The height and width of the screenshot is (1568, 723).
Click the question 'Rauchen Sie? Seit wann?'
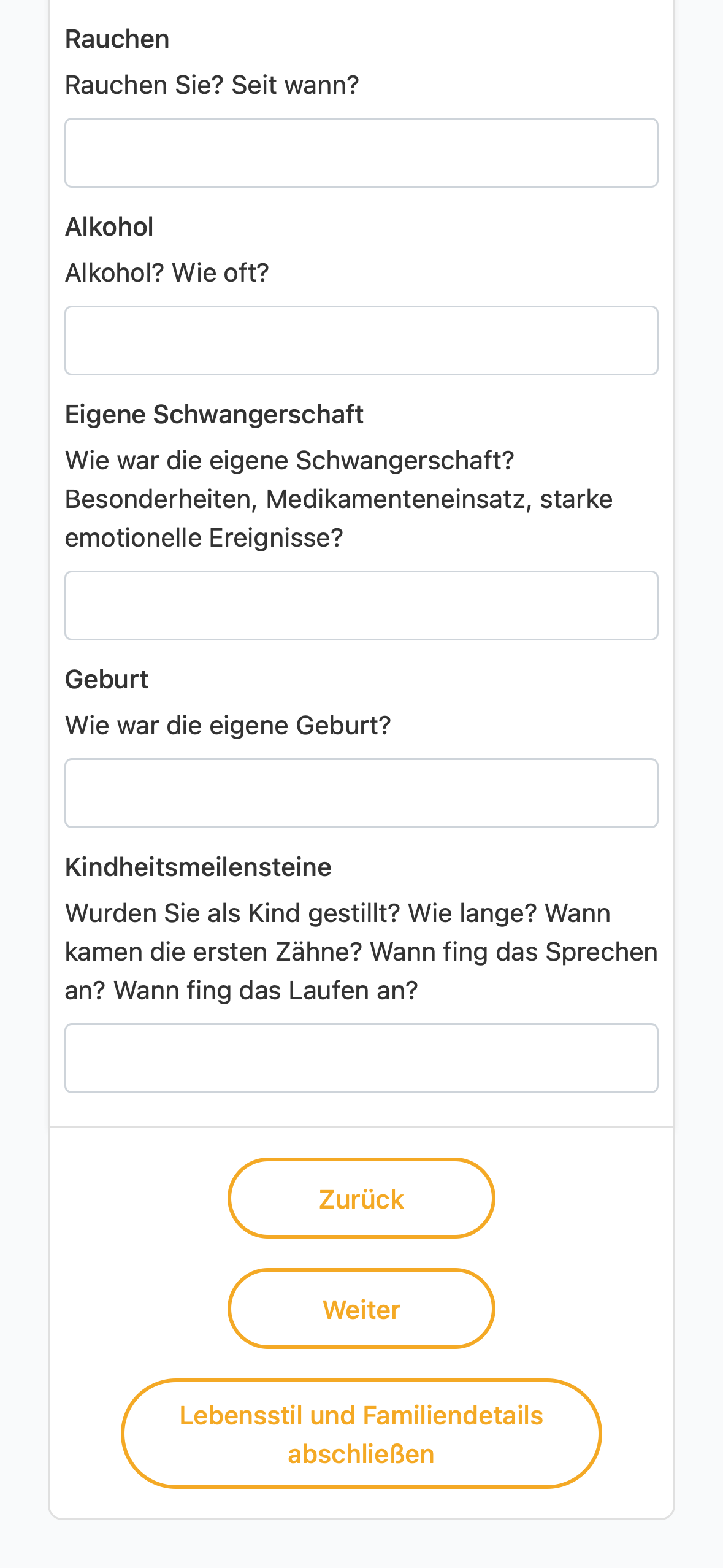tap(212, 85)
